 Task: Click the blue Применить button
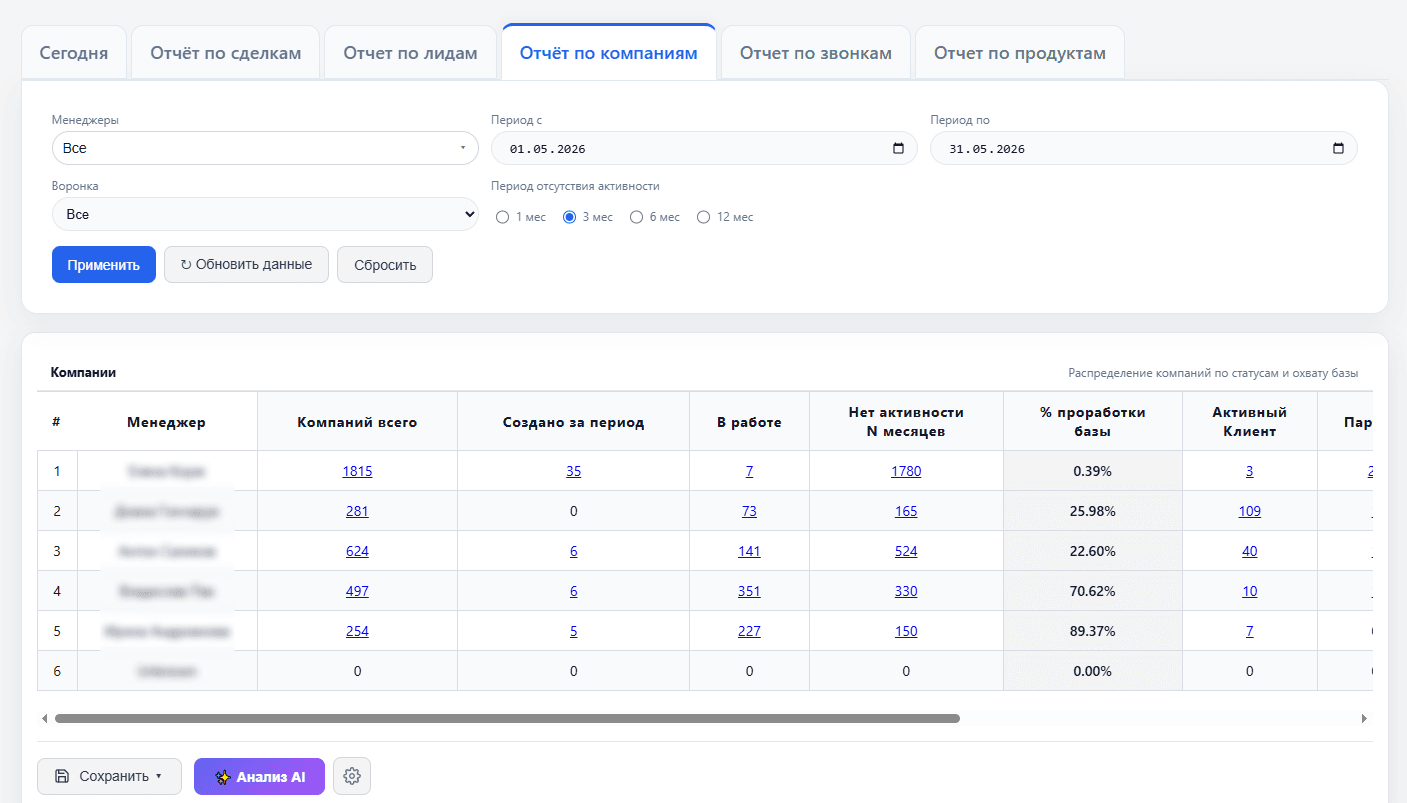tap(104, 265)
